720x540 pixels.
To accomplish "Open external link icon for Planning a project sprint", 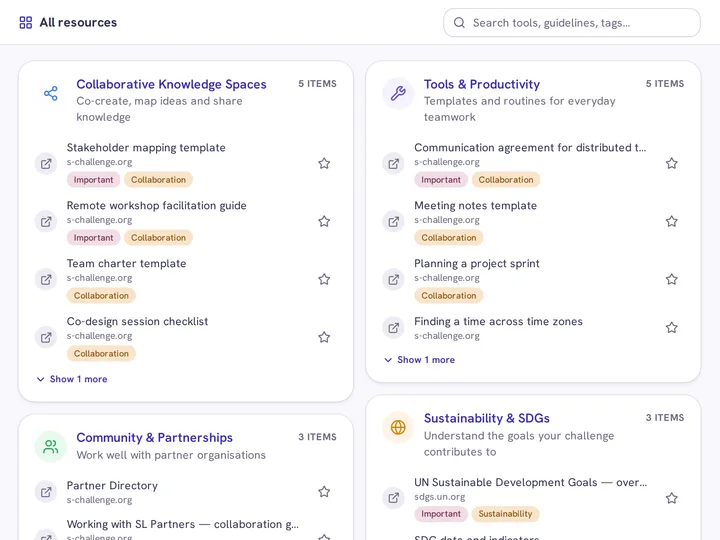I will click(x=394, y=279).
